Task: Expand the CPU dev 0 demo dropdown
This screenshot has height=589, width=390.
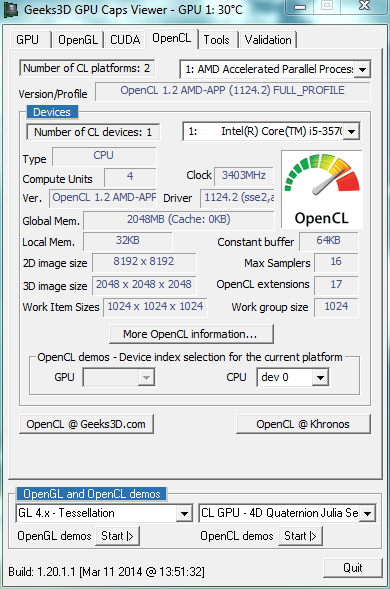Action: [x=293, y=377]
